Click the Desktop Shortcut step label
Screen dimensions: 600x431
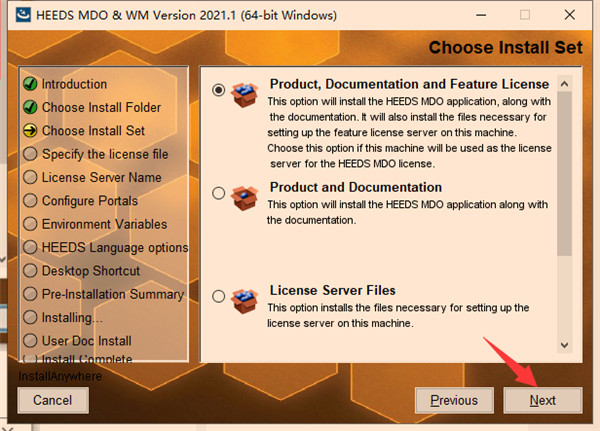(x=91, y=271)
